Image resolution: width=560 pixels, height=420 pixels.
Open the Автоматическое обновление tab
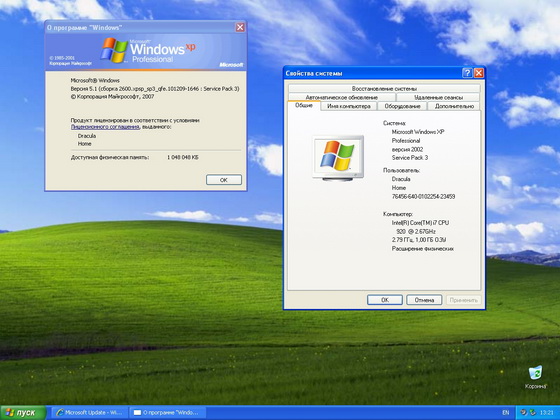(342, 97)
